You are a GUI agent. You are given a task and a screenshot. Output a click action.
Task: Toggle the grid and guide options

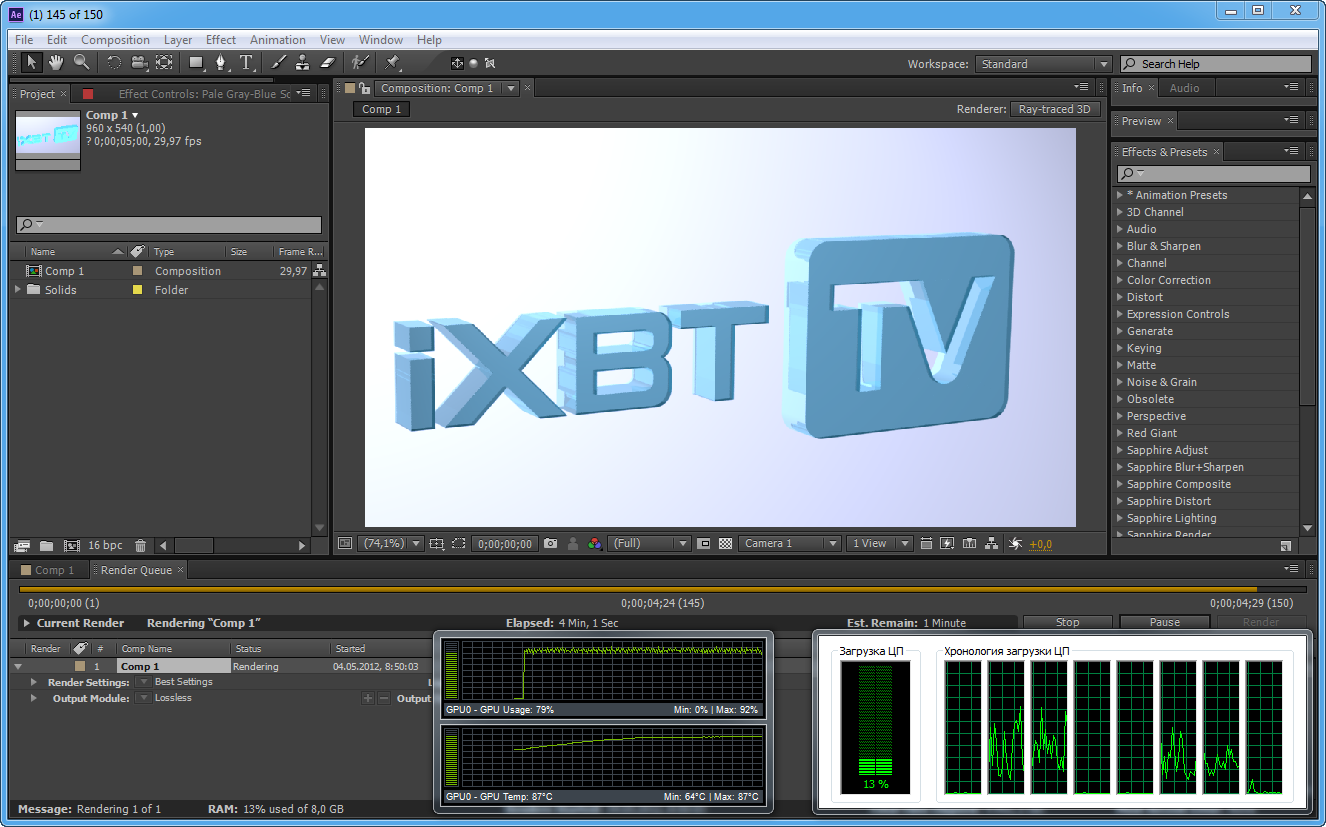[436, 544]
